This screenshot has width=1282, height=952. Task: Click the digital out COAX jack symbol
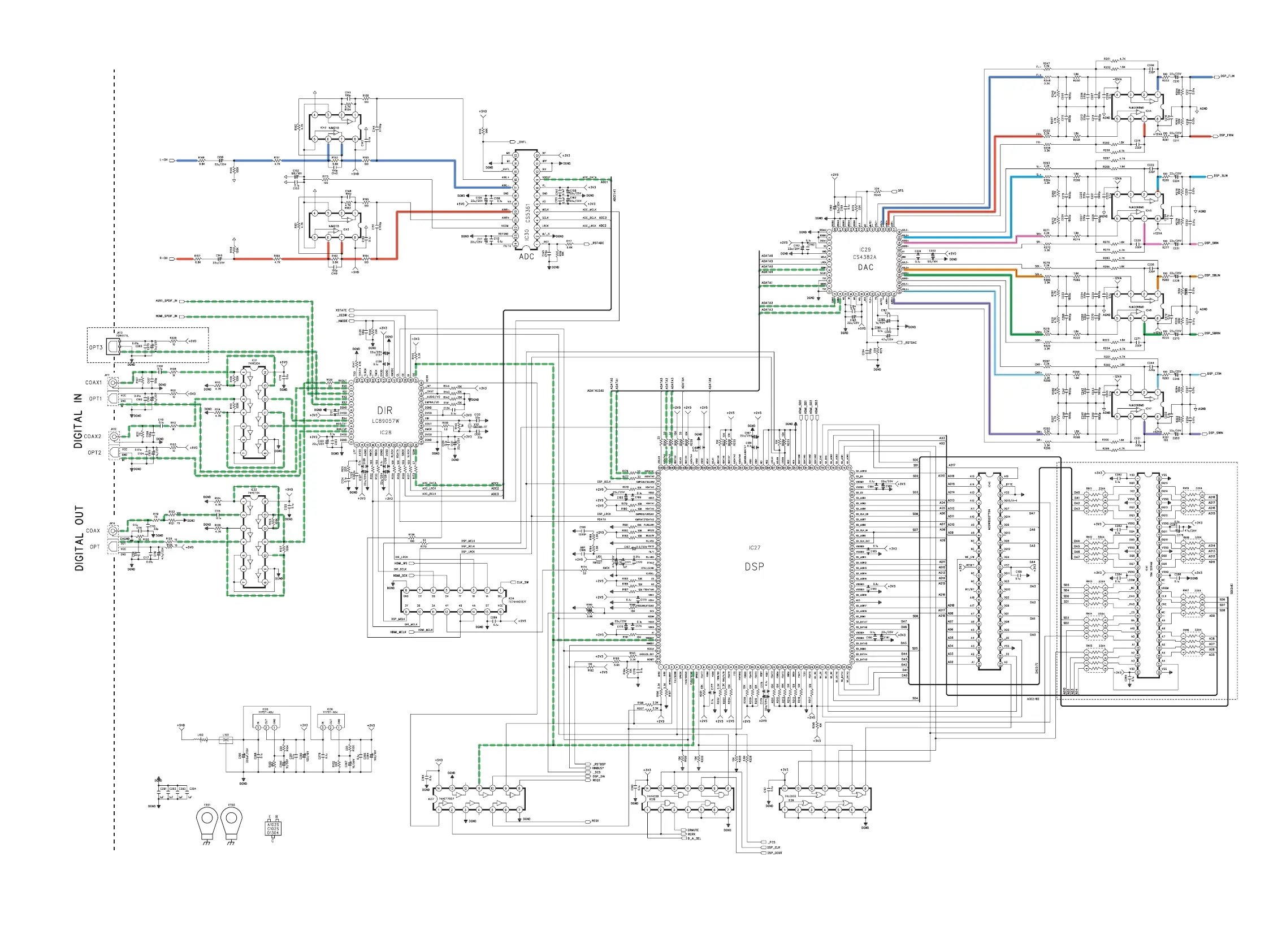click(x=114, y=531)
